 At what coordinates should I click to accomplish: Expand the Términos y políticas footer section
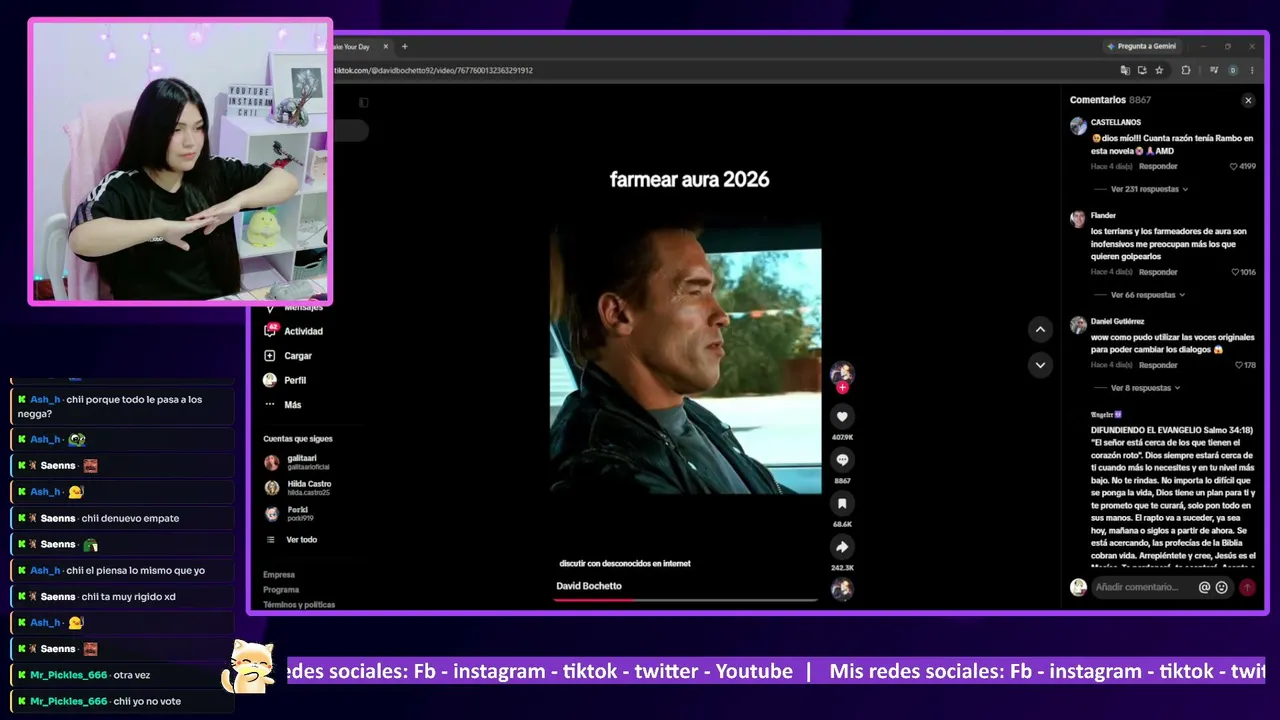(299, 605)
